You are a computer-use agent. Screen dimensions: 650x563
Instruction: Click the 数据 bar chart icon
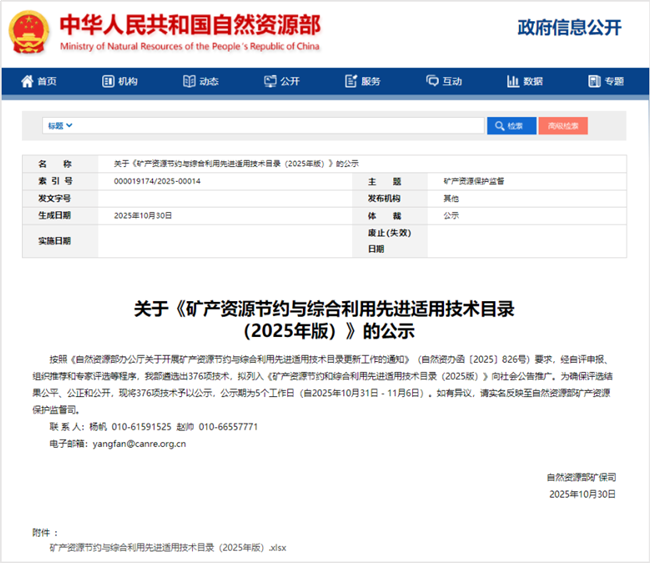pos(512,82)
